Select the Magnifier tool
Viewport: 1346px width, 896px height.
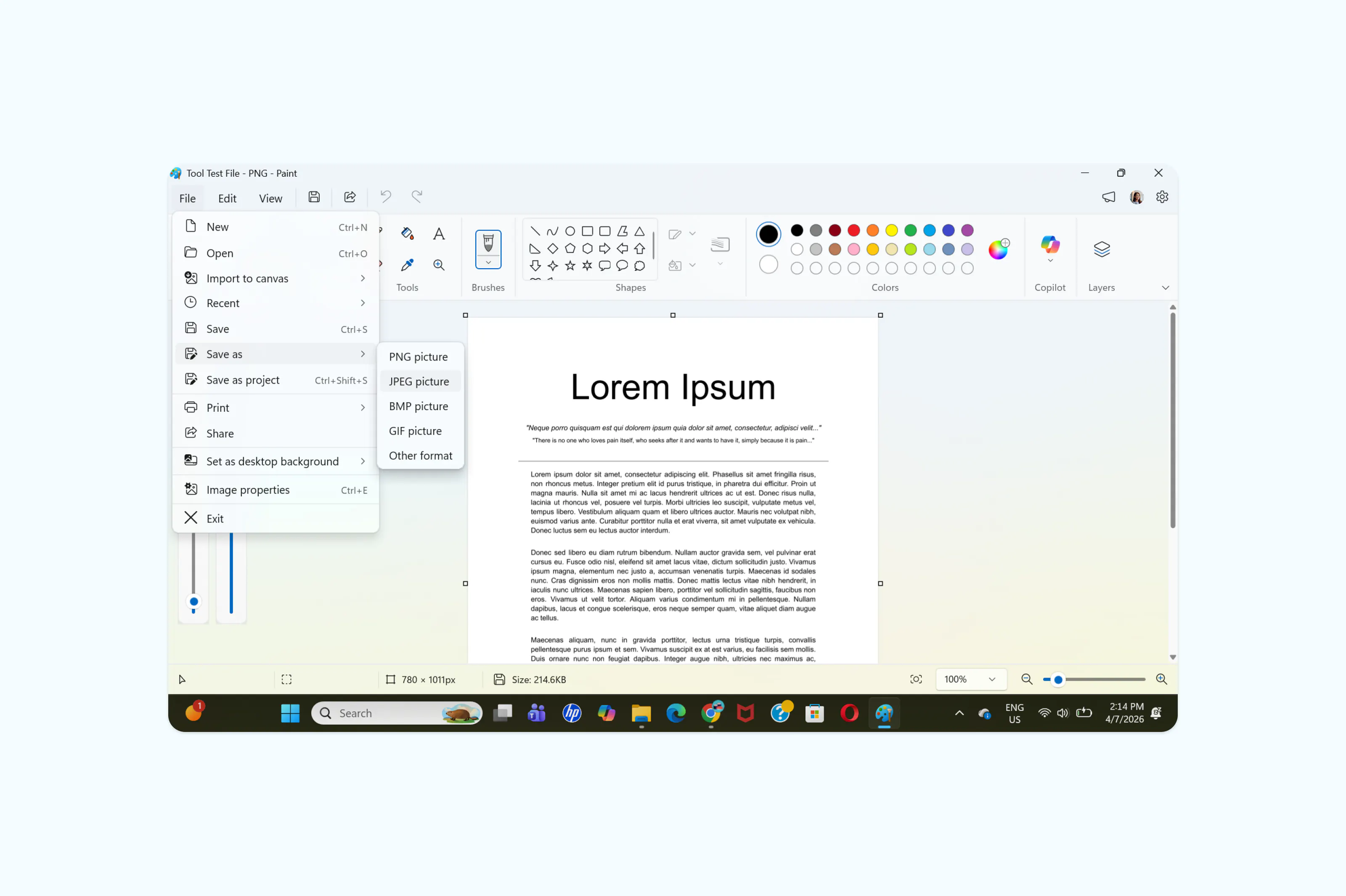[x=438, y=265]
